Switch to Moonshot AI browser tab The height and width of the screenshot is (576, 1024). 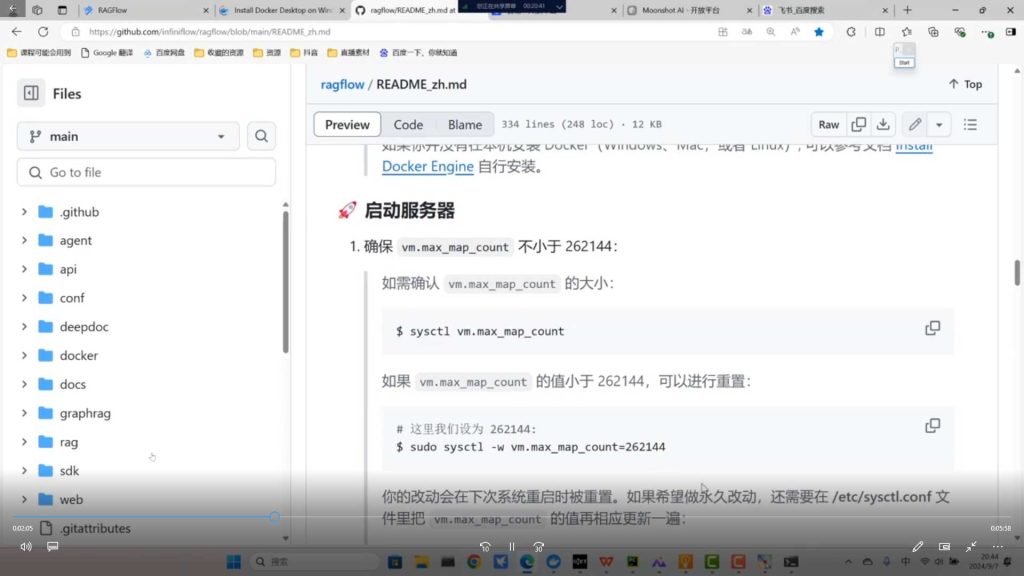pos(689,10)
